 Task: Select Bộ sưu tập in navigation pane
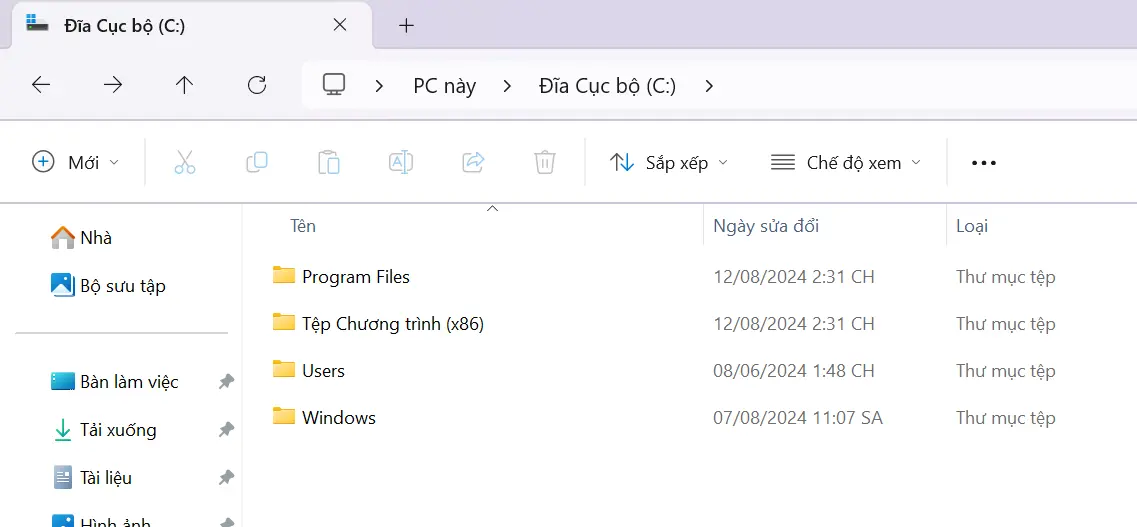tap(122, 286)
